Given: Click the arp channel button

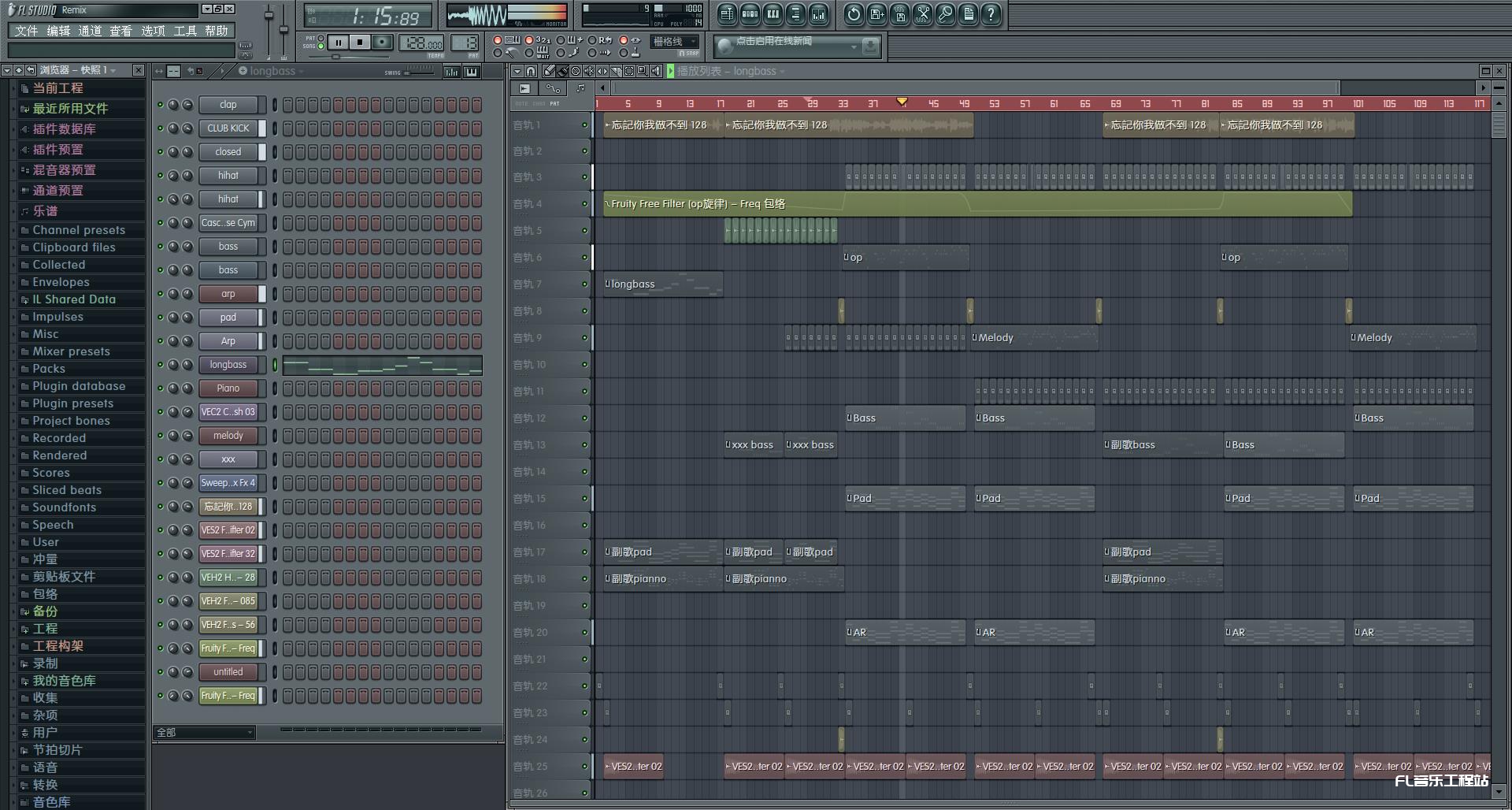Looking at the screenshot, I should 228,294.
